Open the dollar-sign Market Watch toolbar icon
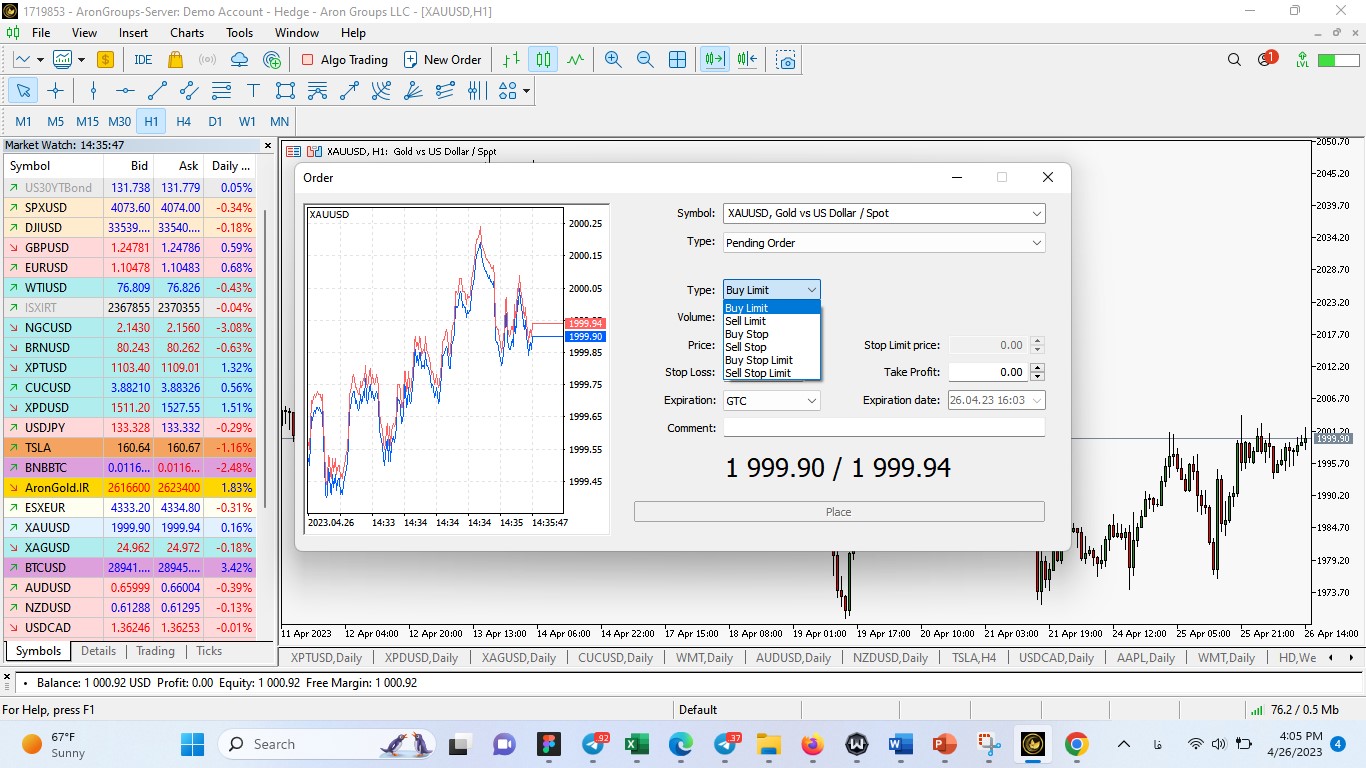Screen dimensions: 1366x768 [x=105, y=60]
